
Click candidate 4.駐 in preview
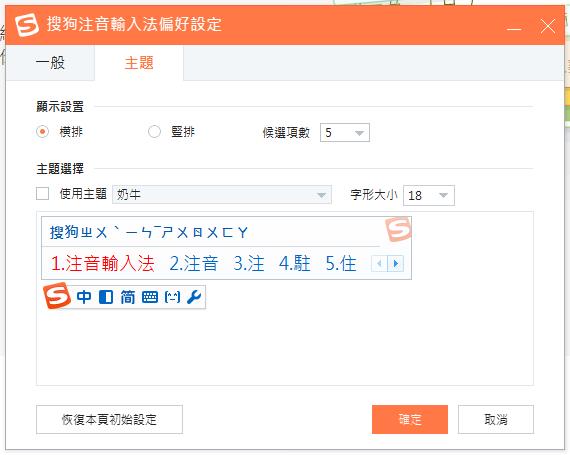(295, 263)
